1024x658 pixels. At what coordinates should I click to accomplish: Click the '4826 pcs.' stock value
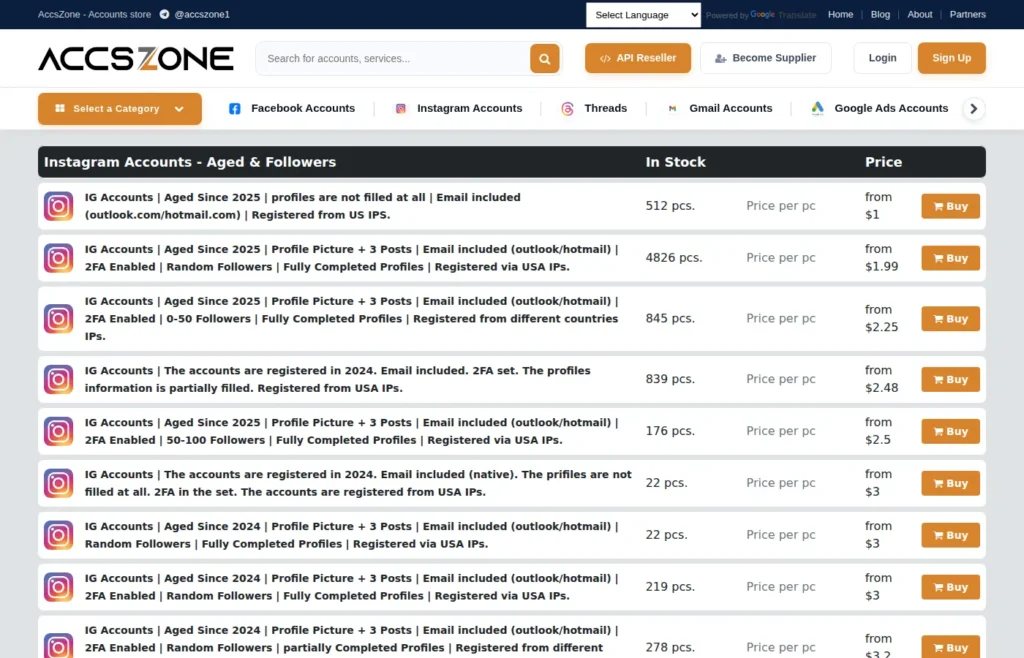coord(674,258)
